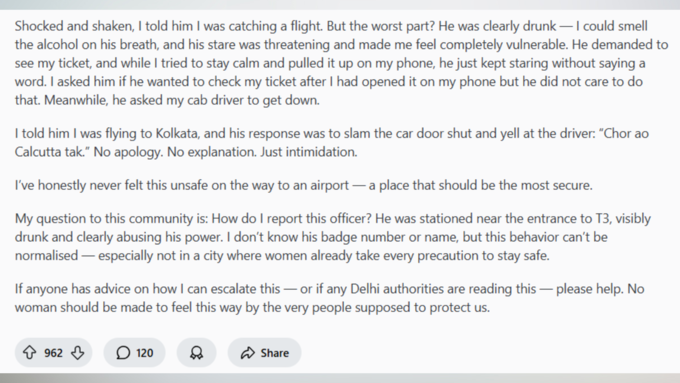Give an award using the award icon

point(196,353)
